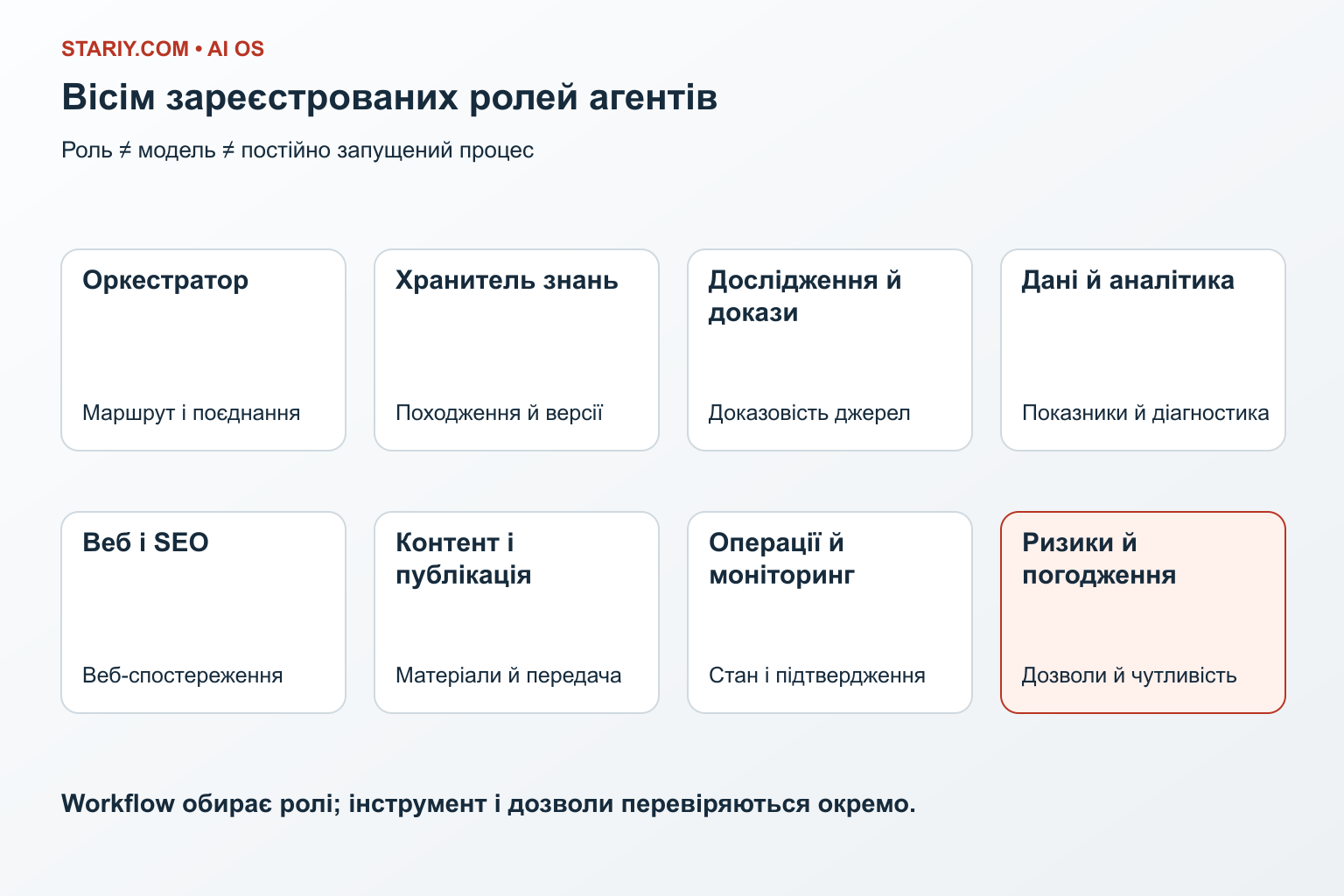Click 'Матеріали й передача' caption
Screen dimensions: 1344x896
(x=508, y=675)
